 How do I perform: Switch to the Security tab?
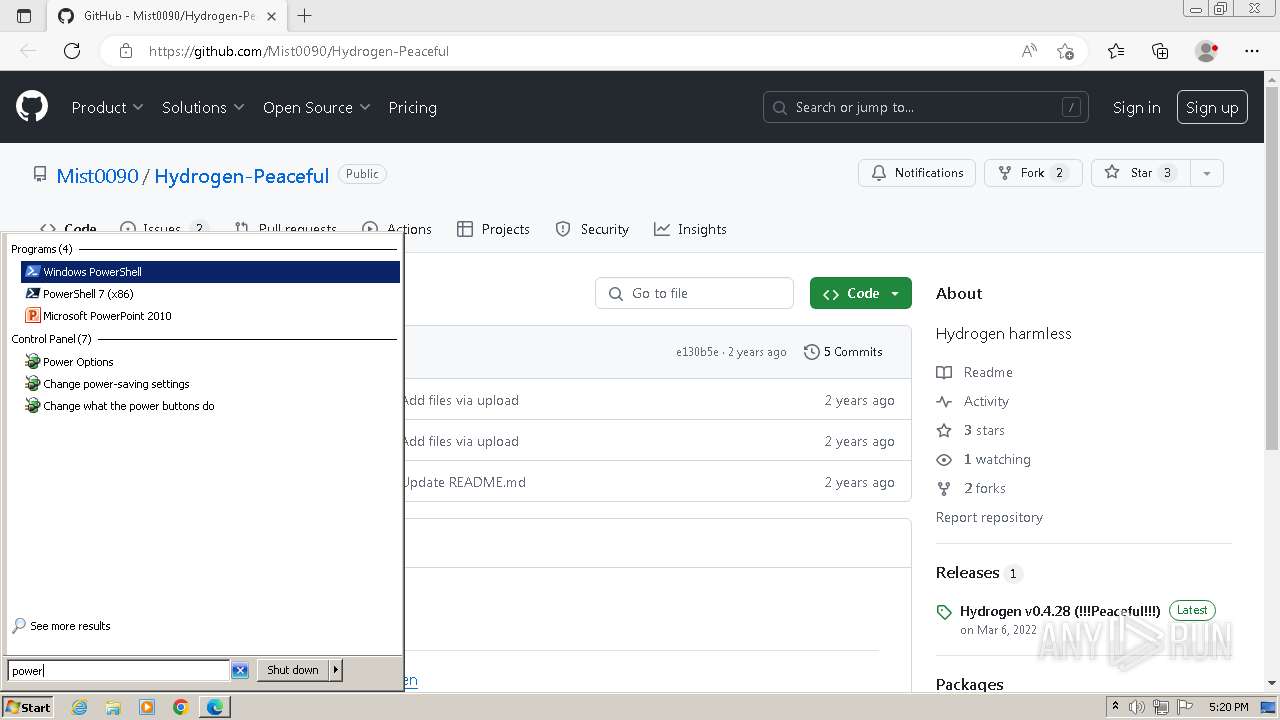(x=592, y=229)
